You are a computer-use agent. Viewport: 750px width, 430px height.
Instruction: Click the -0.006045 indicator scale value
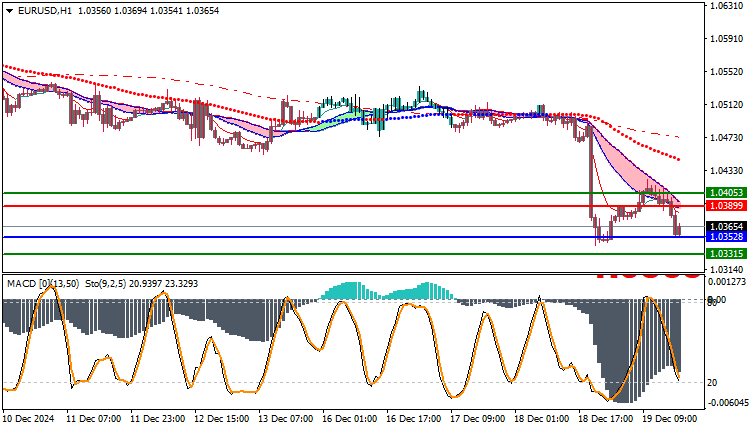pyautogui.click(x=727, y=403)
